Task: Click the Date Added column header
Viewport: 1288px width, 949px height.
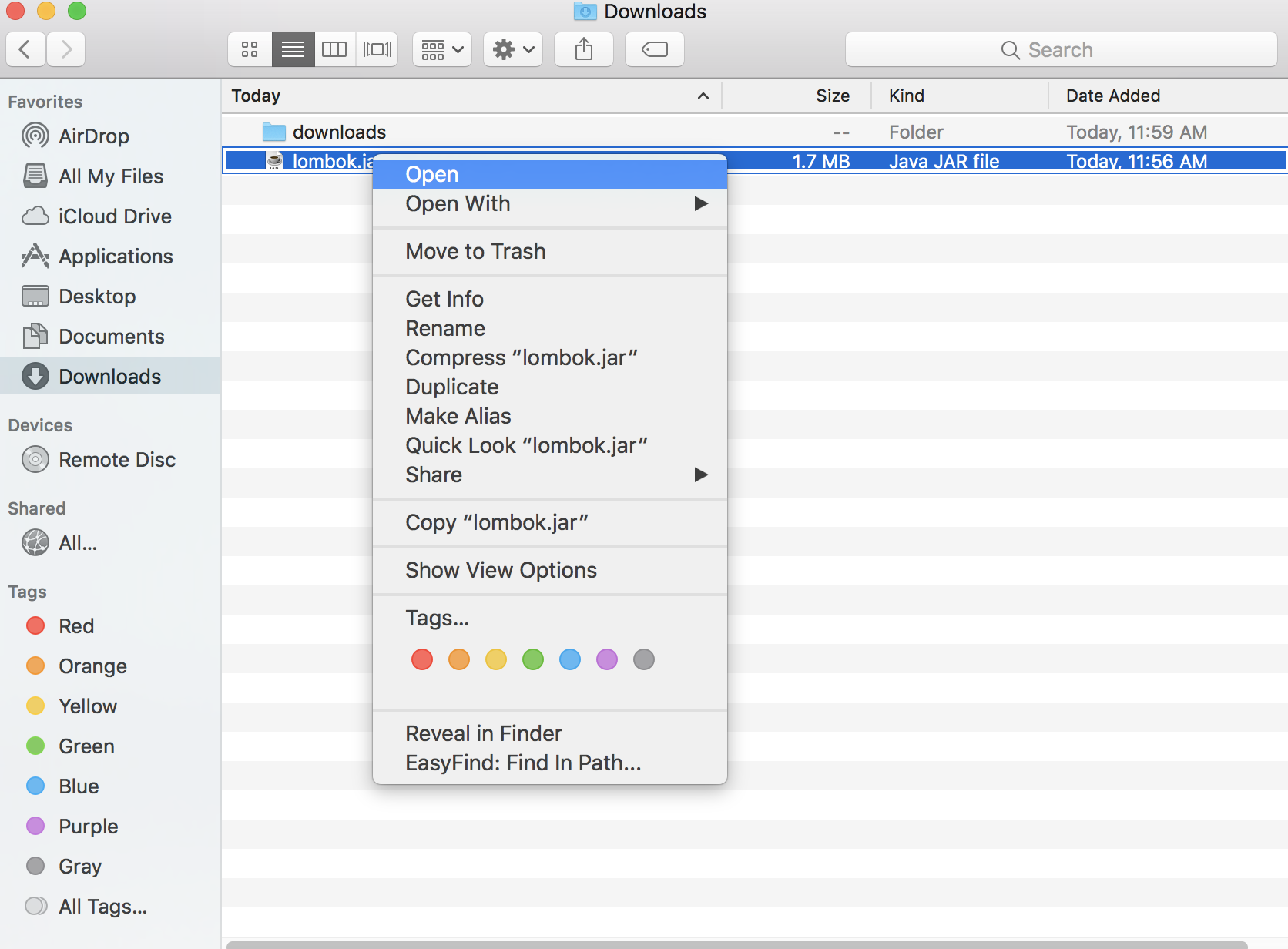Action: pyautogui.click(x=1112, y=96)
